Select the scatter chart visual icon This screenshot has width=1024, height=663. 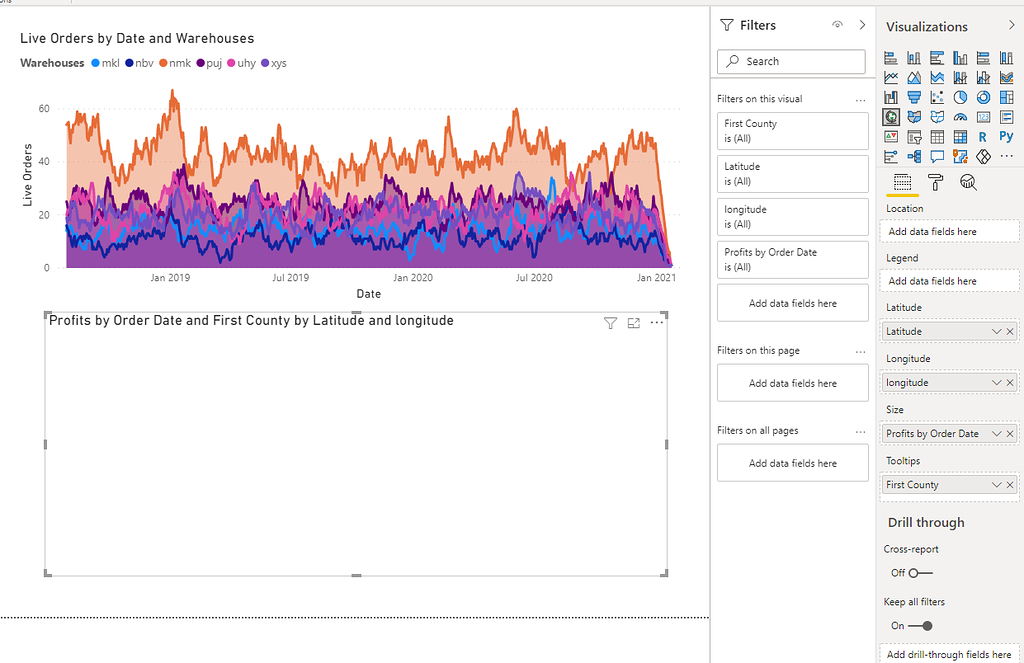pyautogui.click(x=937, y=97)
